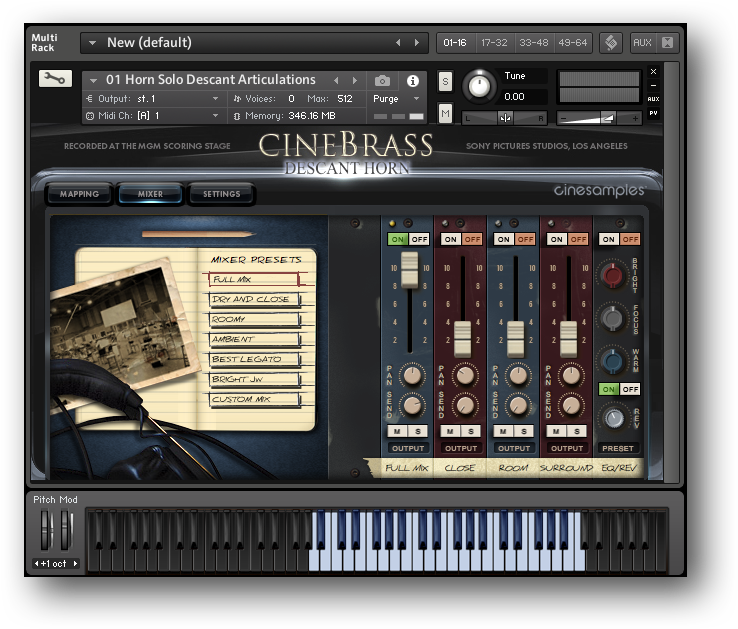Screen dimensions: 738x629
Task: Select rack page 17-32
Action: tap(494, 43)
